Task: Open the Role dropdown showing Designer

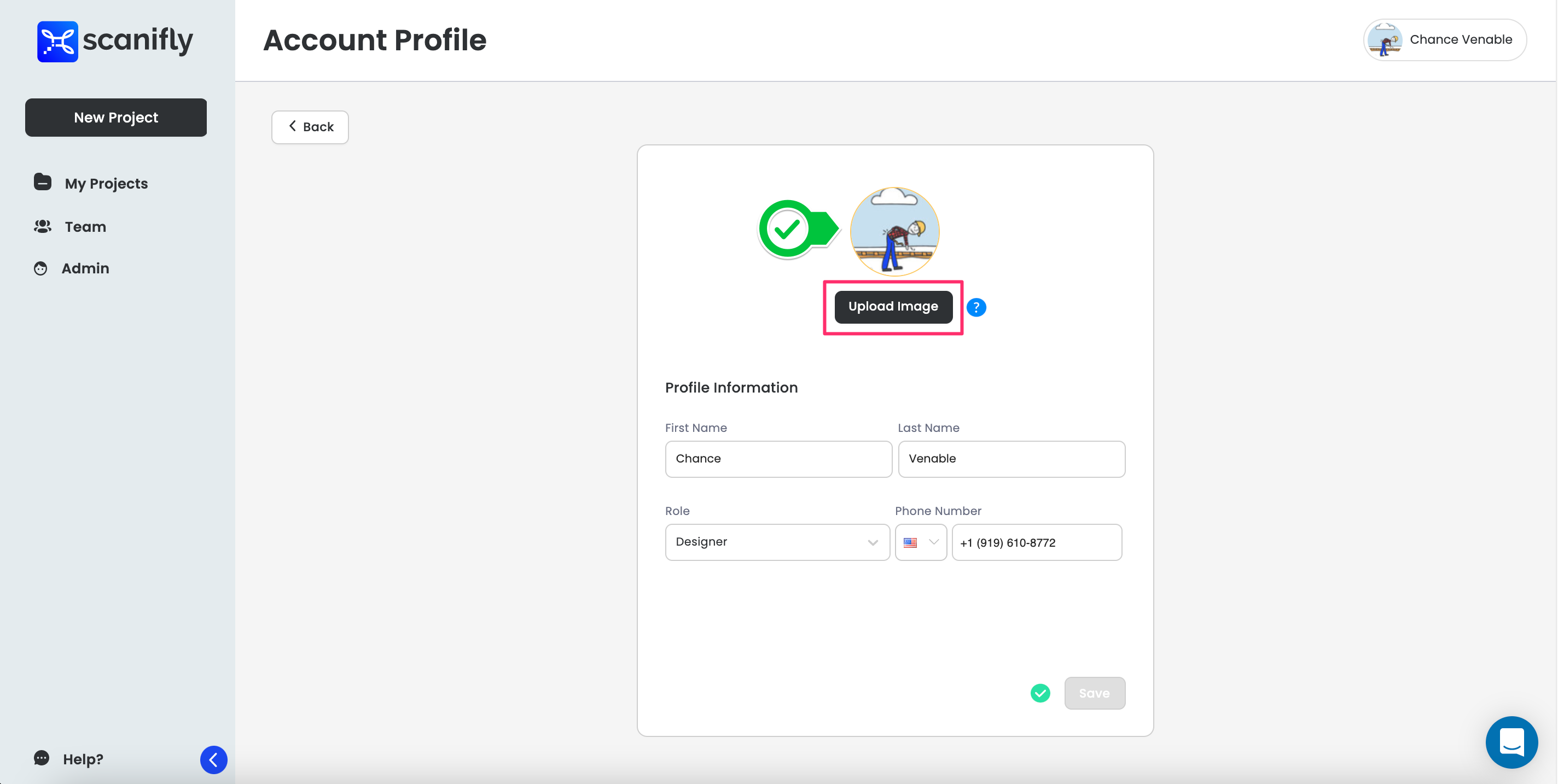Action: coord(777,542)
